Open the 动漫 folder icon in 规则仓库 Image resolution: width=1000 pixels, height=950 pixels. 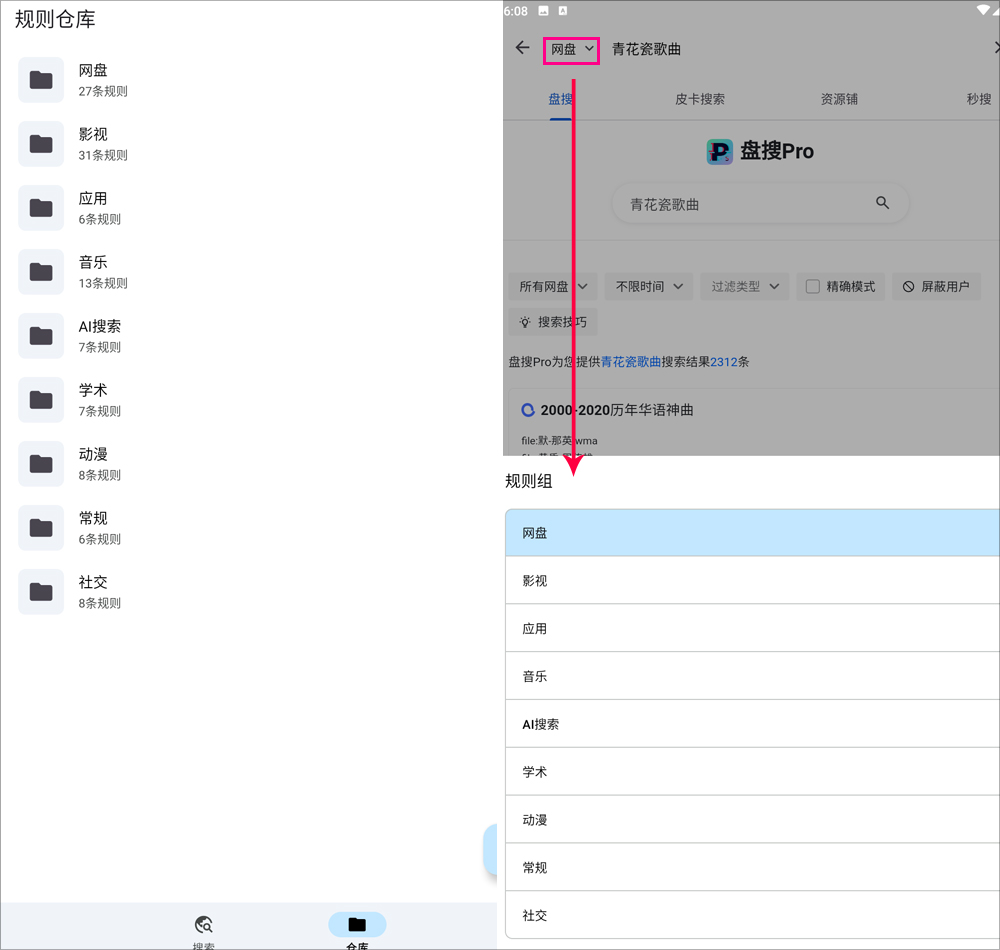pyautogui.click(x=41, y=464)
